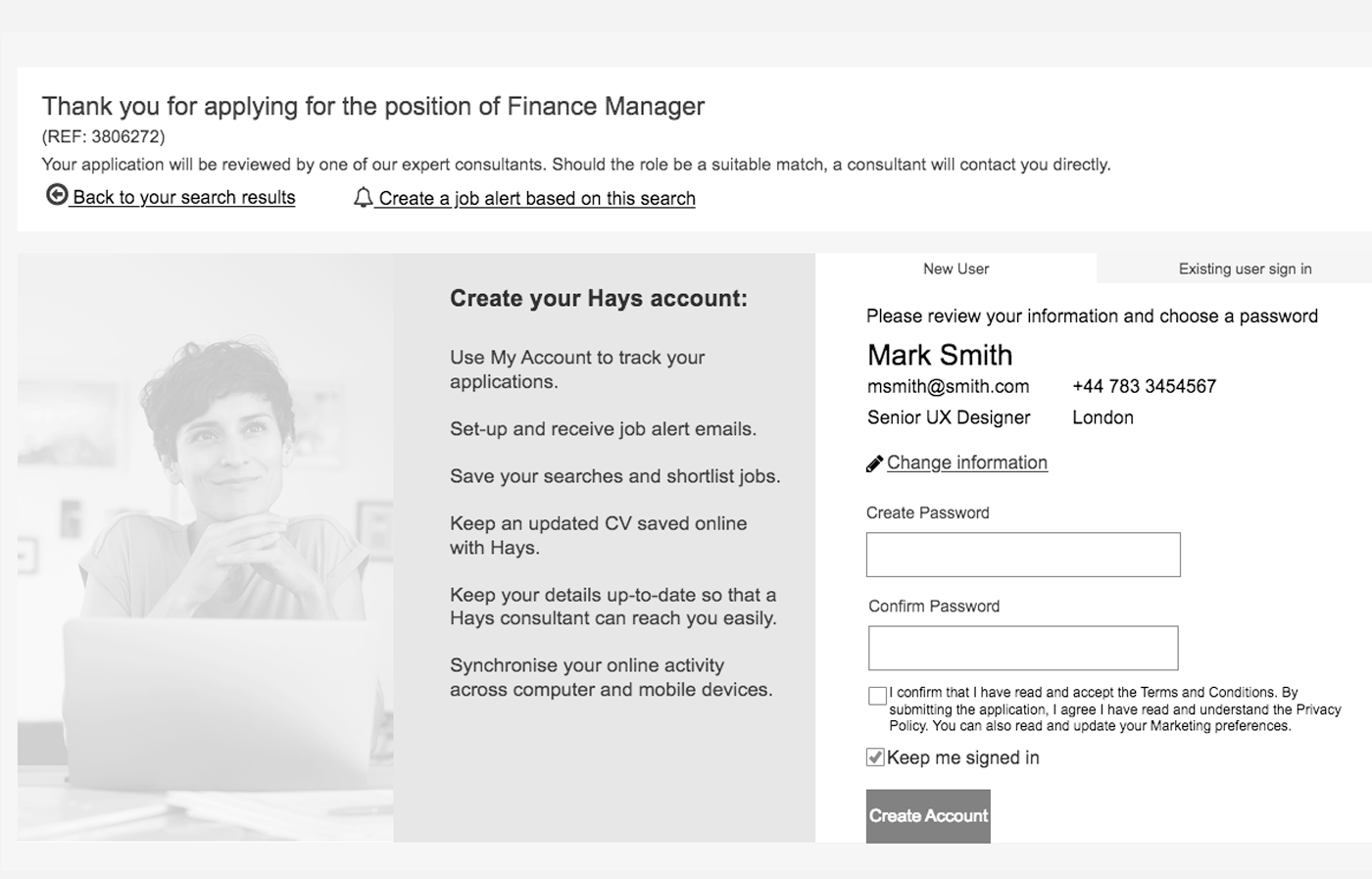
Task: Click the pencil edit icon
Action: tap(875, 464)
